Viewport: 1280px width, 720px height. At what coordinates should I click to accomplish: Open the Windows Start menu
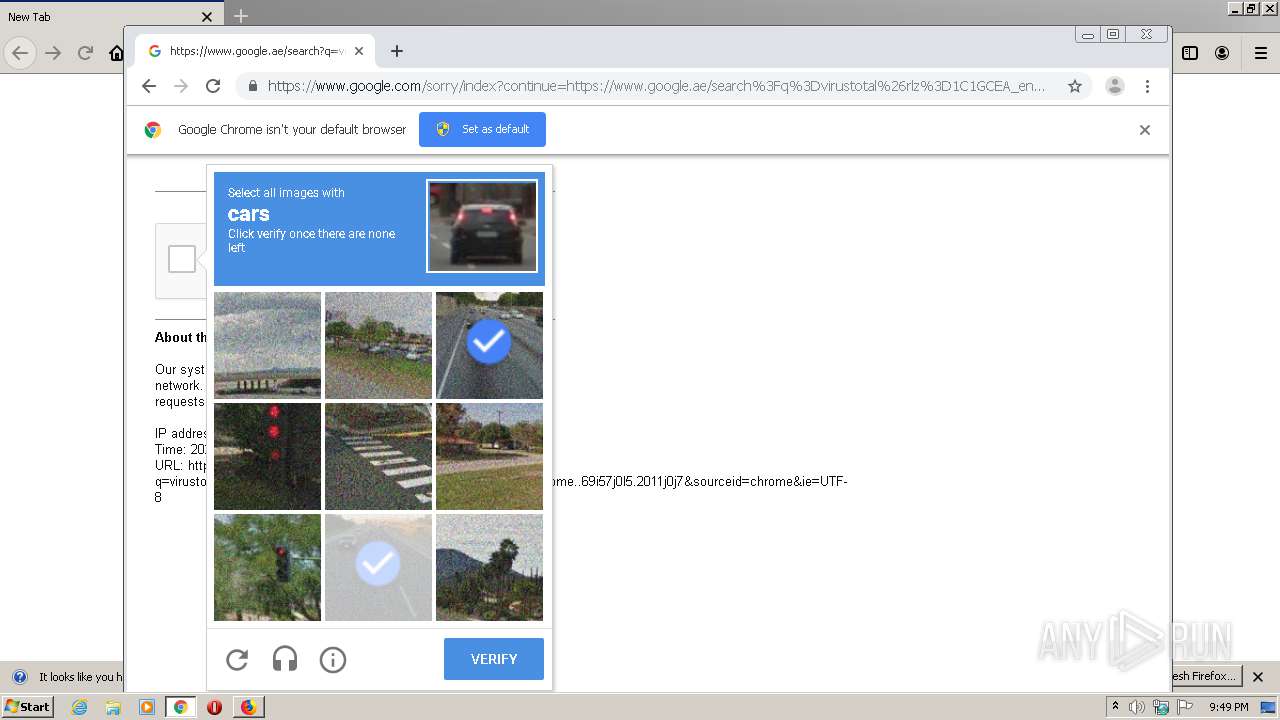(28, 707)
